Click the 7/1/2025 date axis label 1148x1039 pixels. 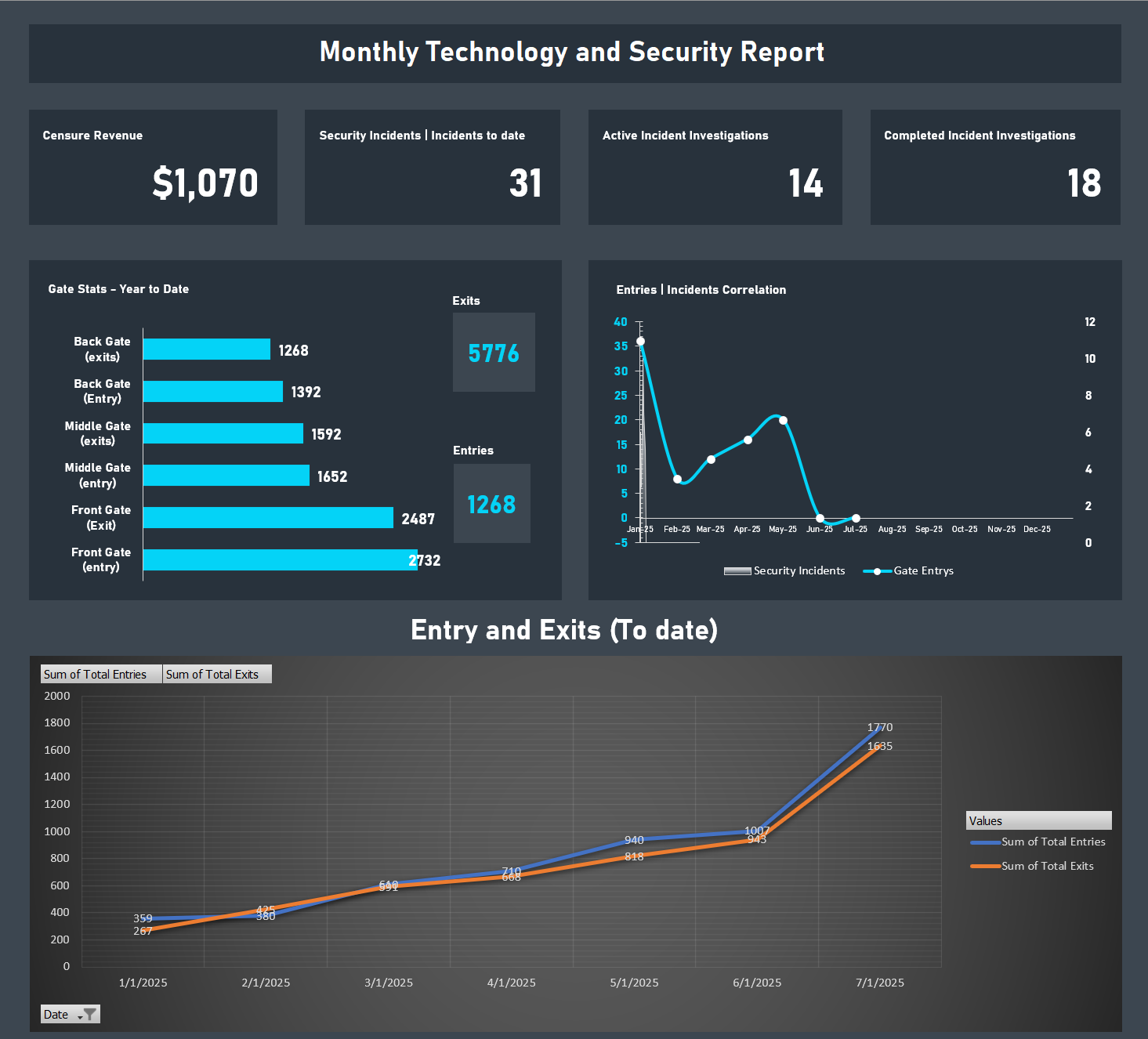[880, 983]
